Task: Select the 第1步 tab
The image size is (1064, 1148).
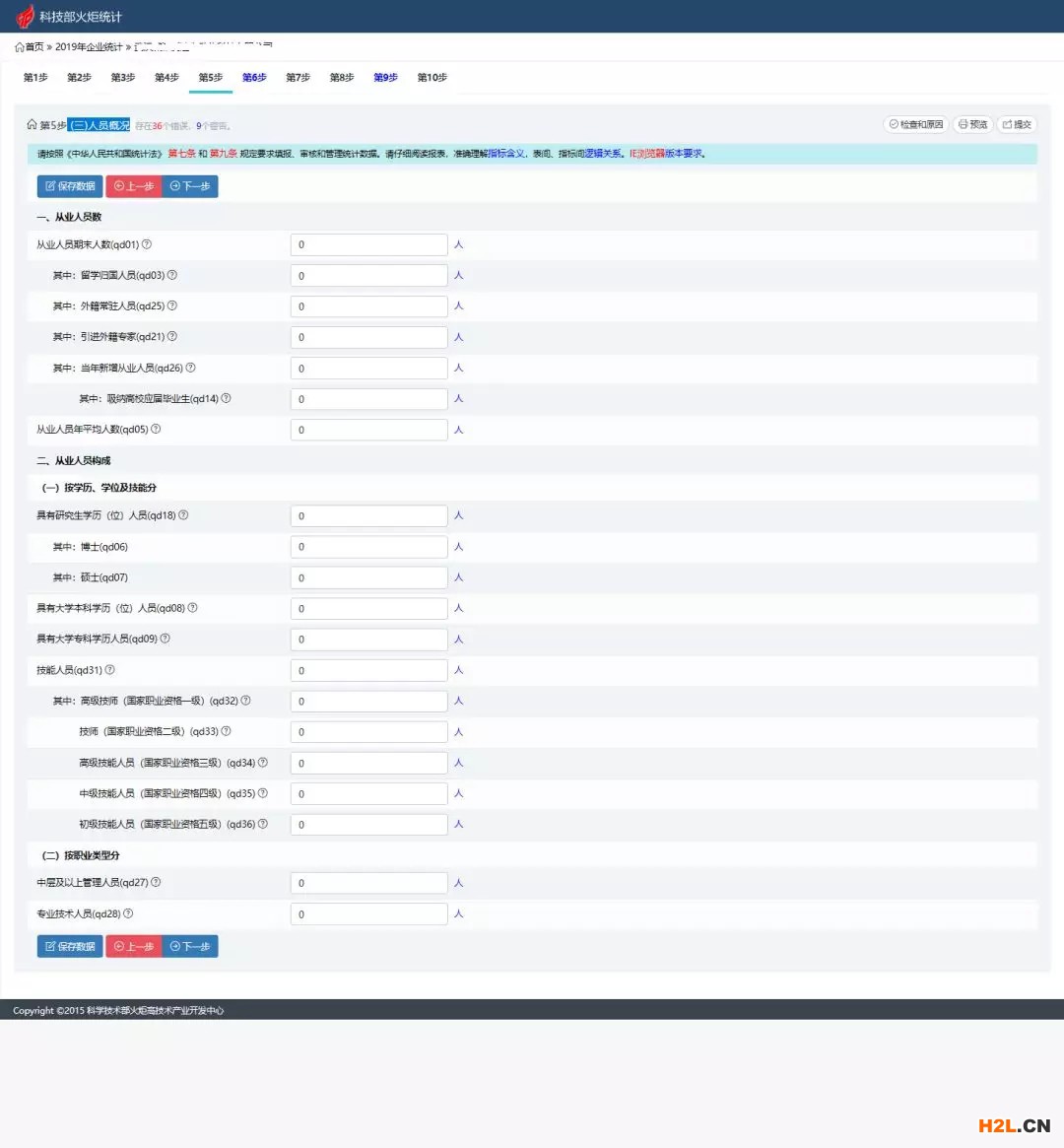Action: (35, 78)
